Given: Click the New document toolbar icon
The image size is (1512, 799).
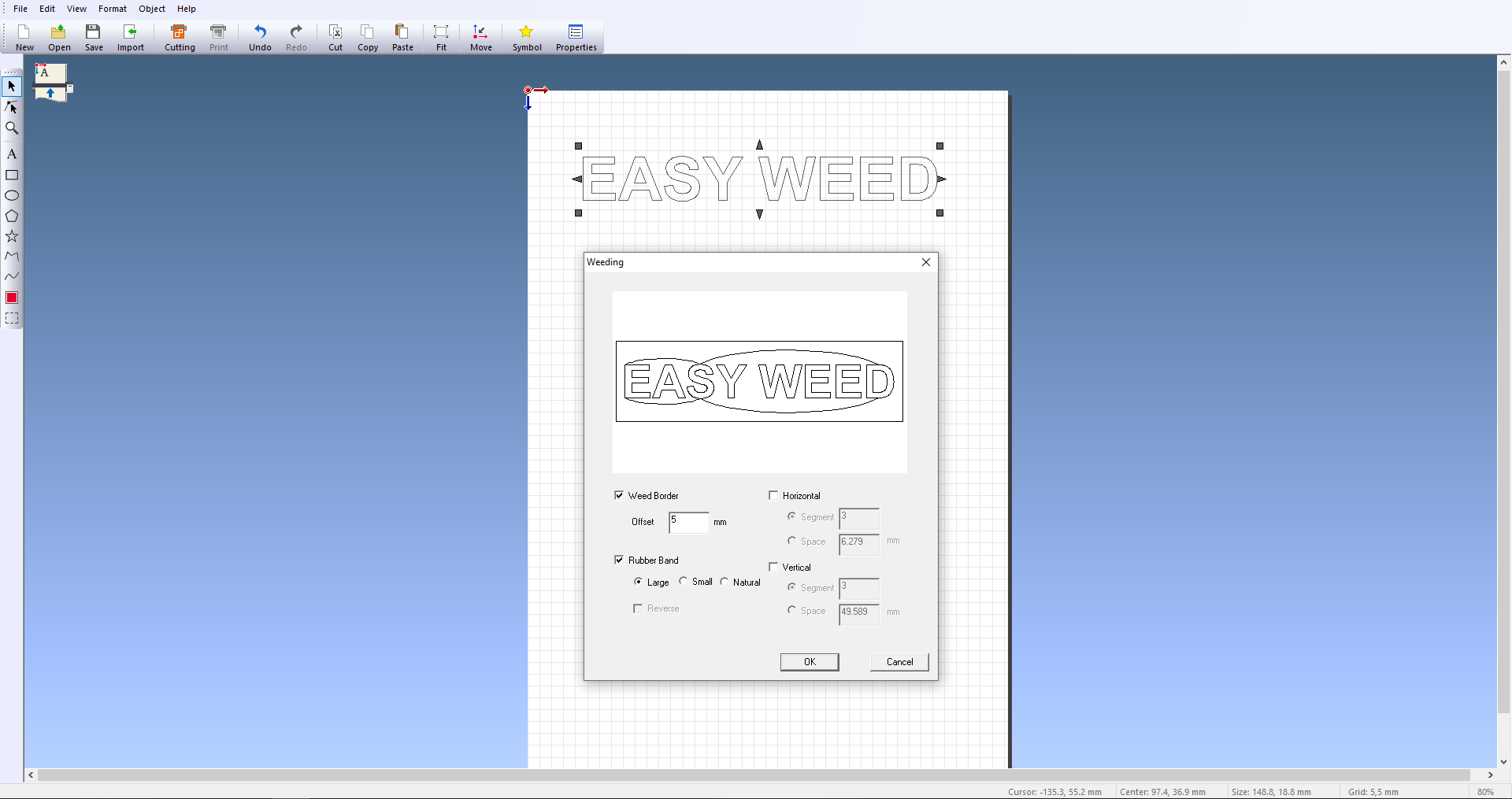Looking at the screenshot, I should click(x=24, y=37).
